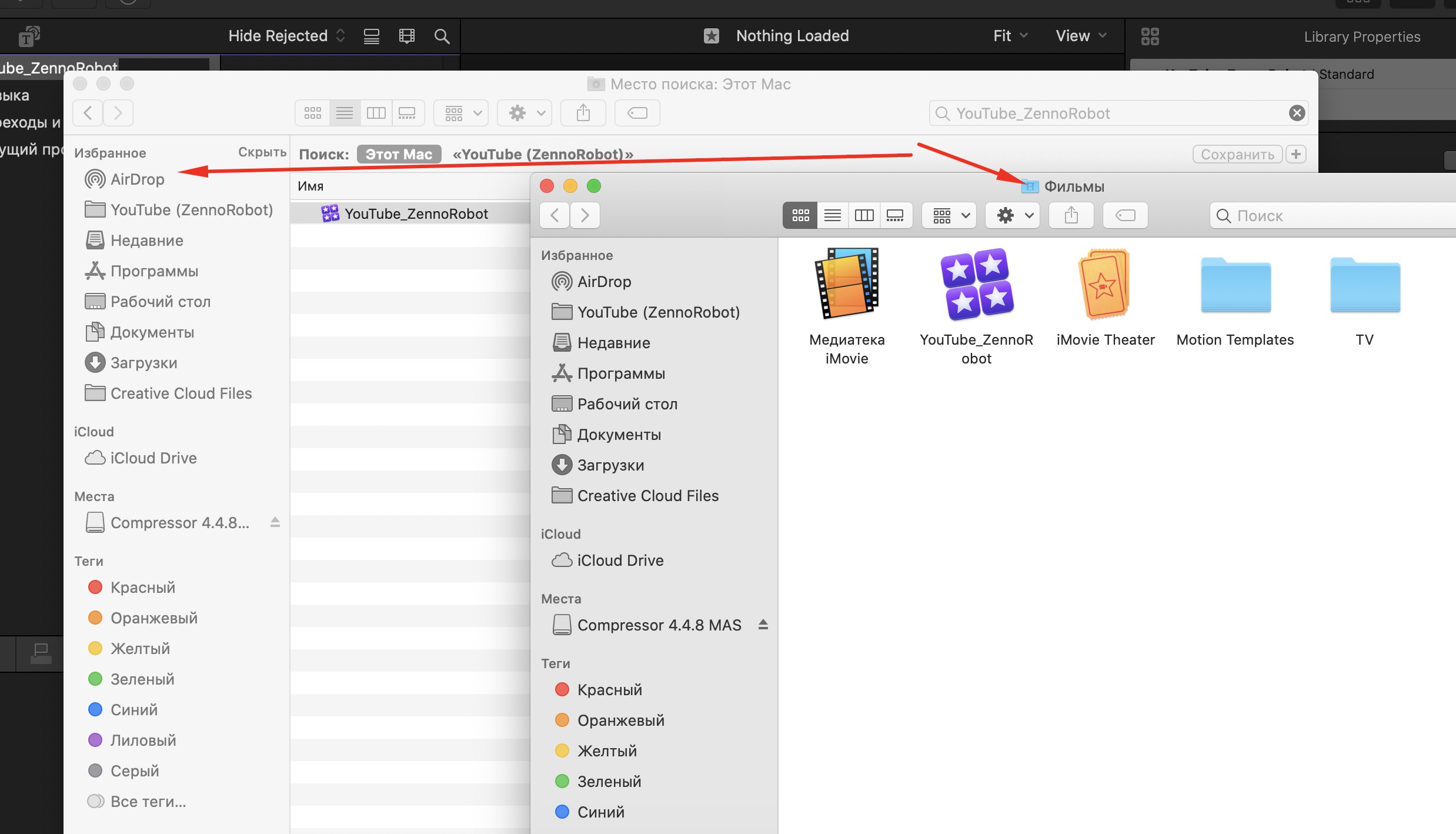The width and height of the screenshot is (1456, 834).
Task: Open Документы in Фильмы sidebar
Action: (x=606, y=434)
